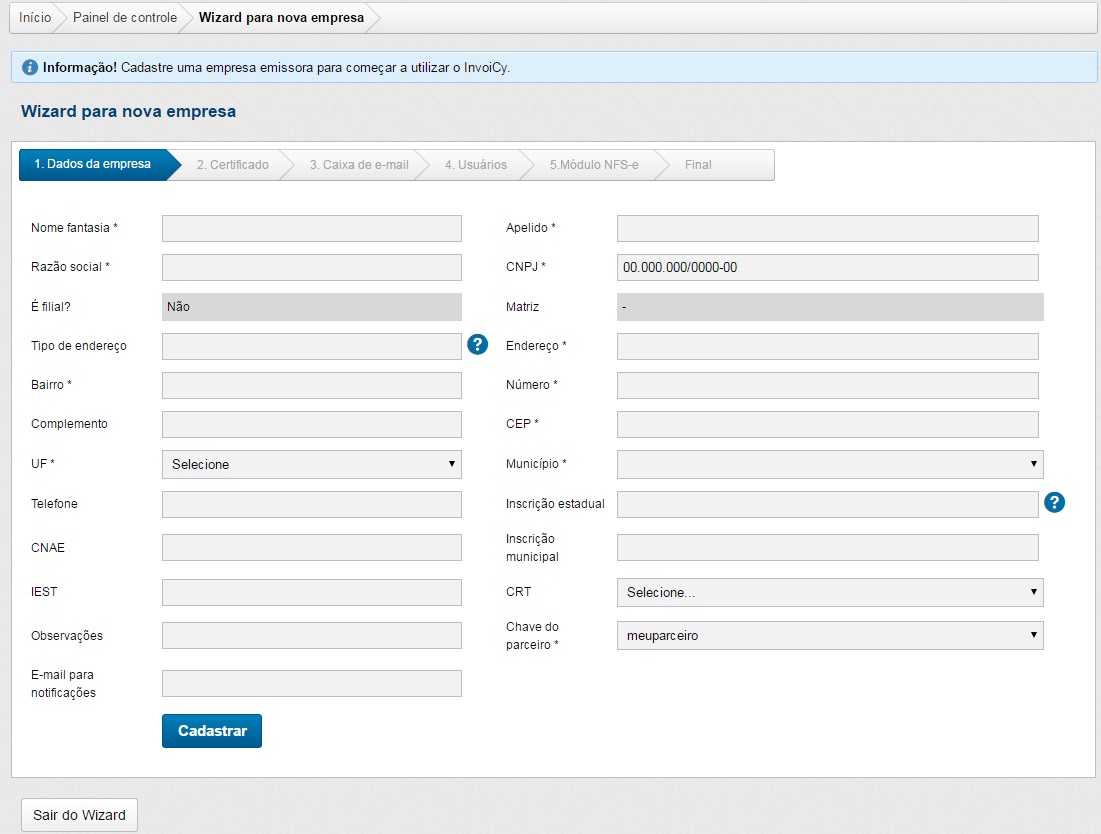Focus the E-mail para notificações field
1101x834 pixels.
pos(311,683)
